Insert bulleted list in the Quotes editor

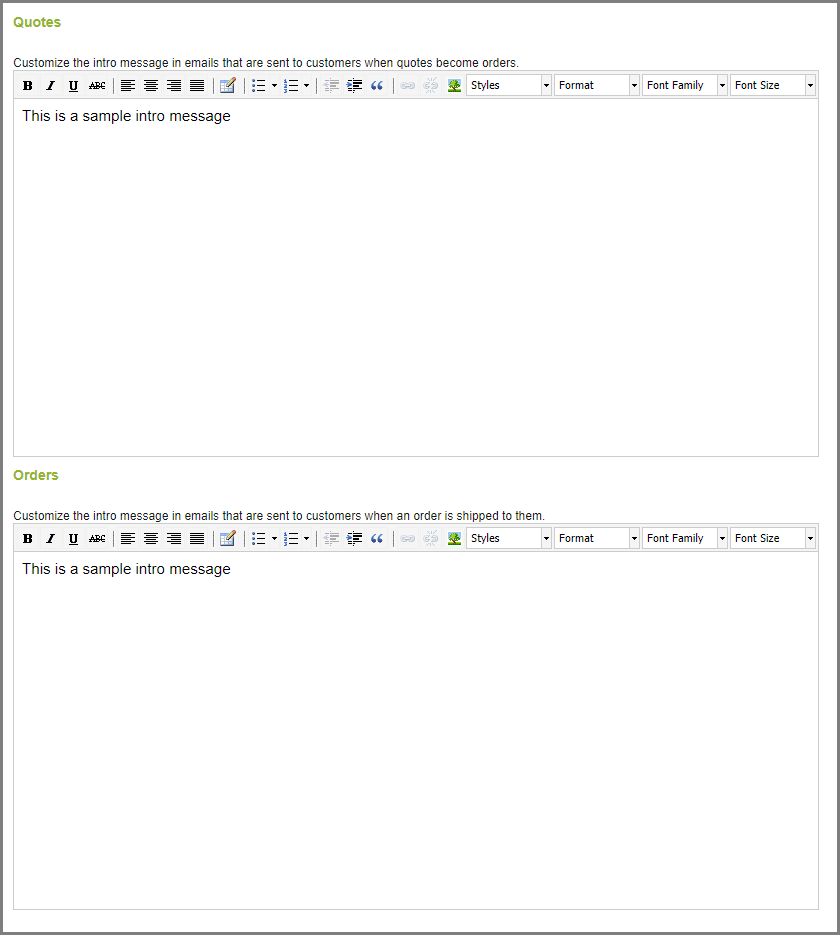point(259,85)
